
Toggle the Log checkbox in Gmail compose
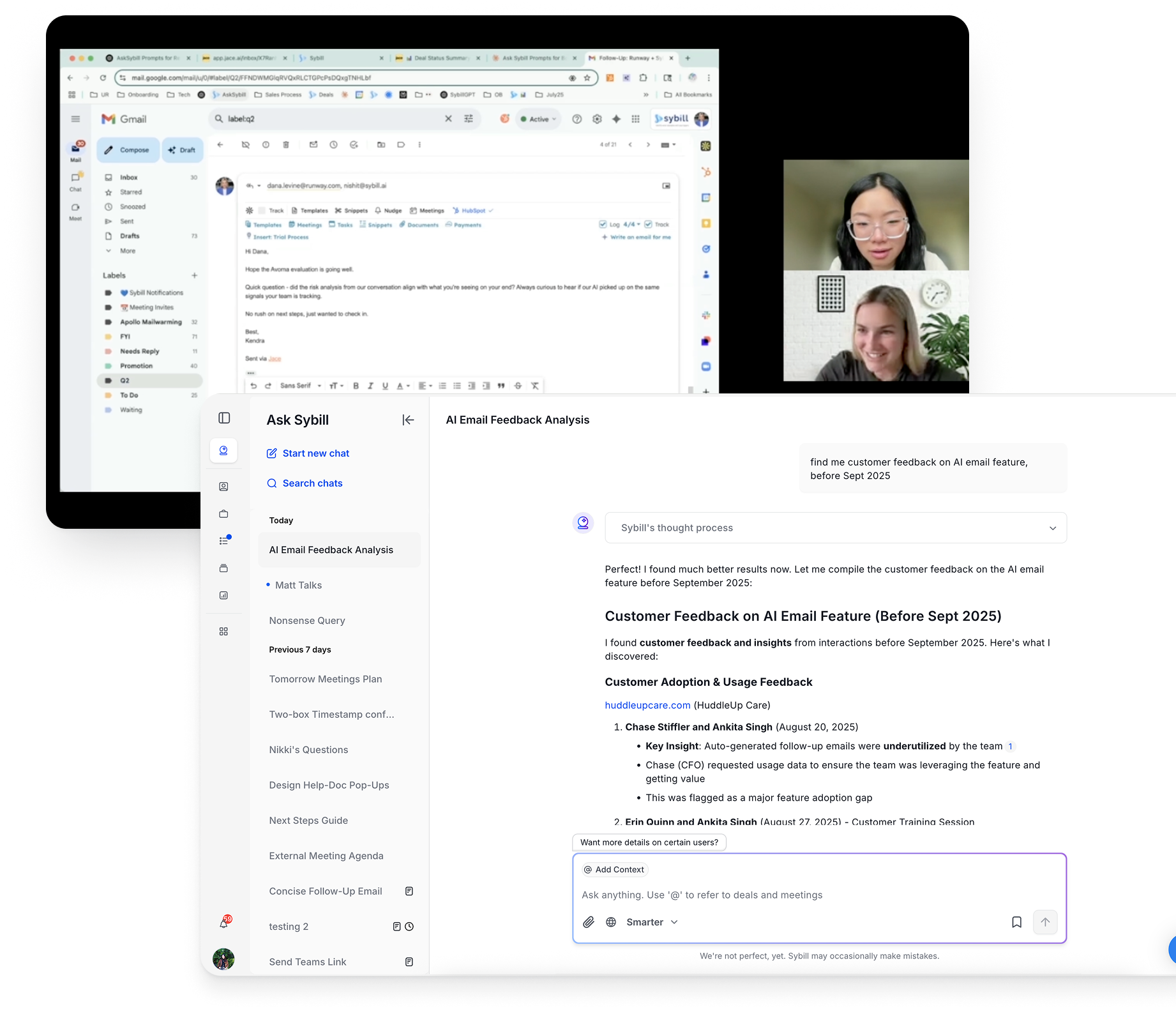pos(603,224)
